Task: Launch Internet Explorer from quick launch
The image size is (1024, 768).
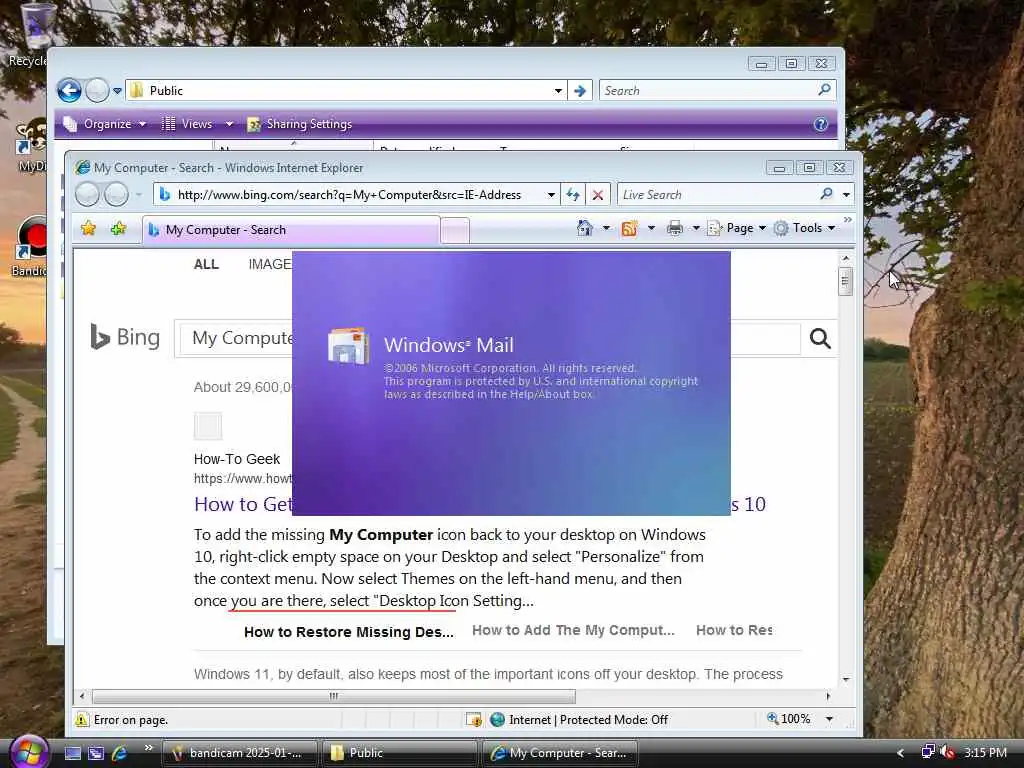Action: 120,753
